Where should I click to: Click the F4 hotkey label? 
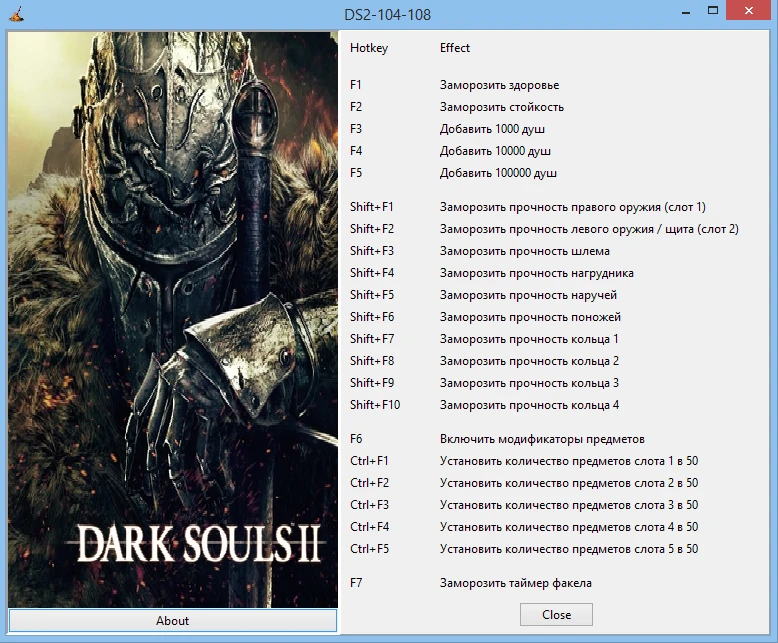[x=356, y=151]
